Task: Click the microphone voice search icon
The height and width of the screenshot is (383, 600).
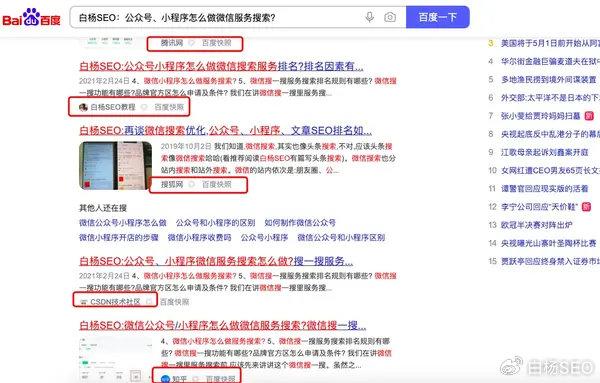Action: [x=369, y=17]
